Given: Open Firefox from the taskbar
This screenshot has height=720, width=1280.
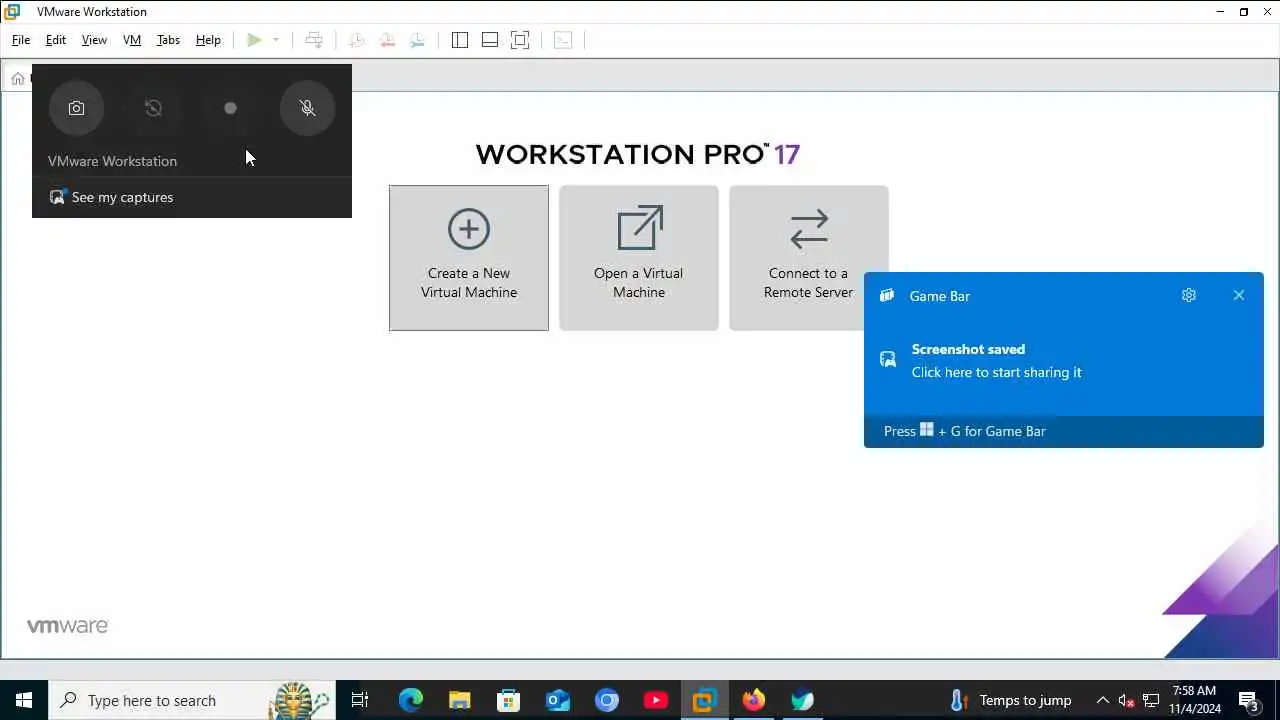Looking at the screenshot, I should (753, 700).
